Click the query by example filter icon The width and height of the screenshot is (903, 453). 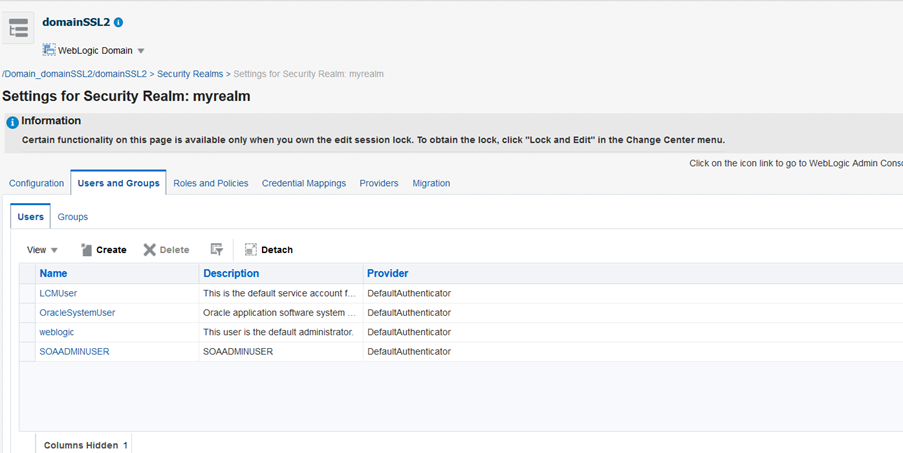[x=216, y=250]
